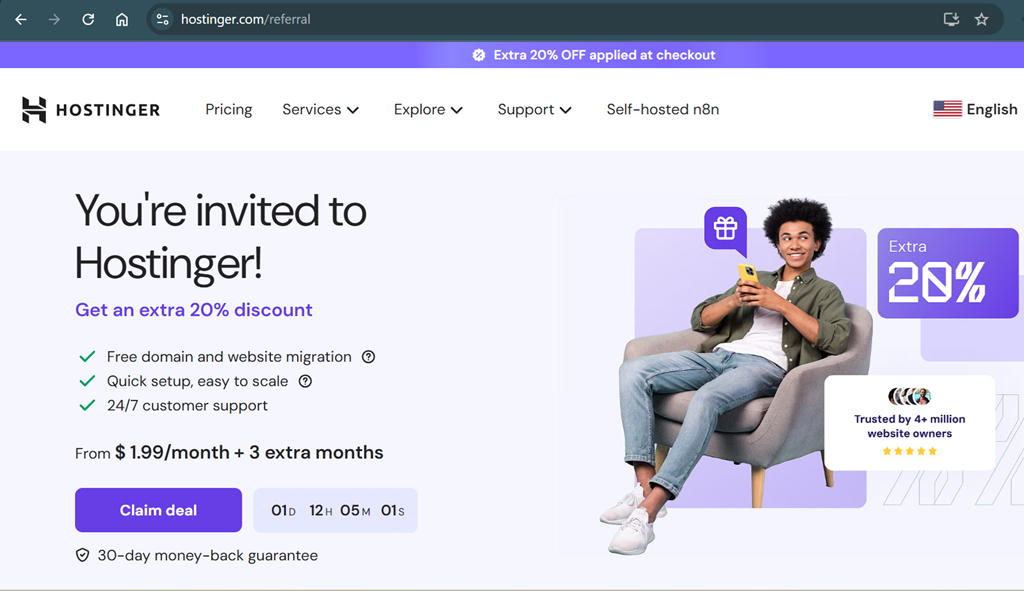The height and width of the screenshot is (591, 1024).
Task: Expand the Support dropdown menu
Action: 534,110
